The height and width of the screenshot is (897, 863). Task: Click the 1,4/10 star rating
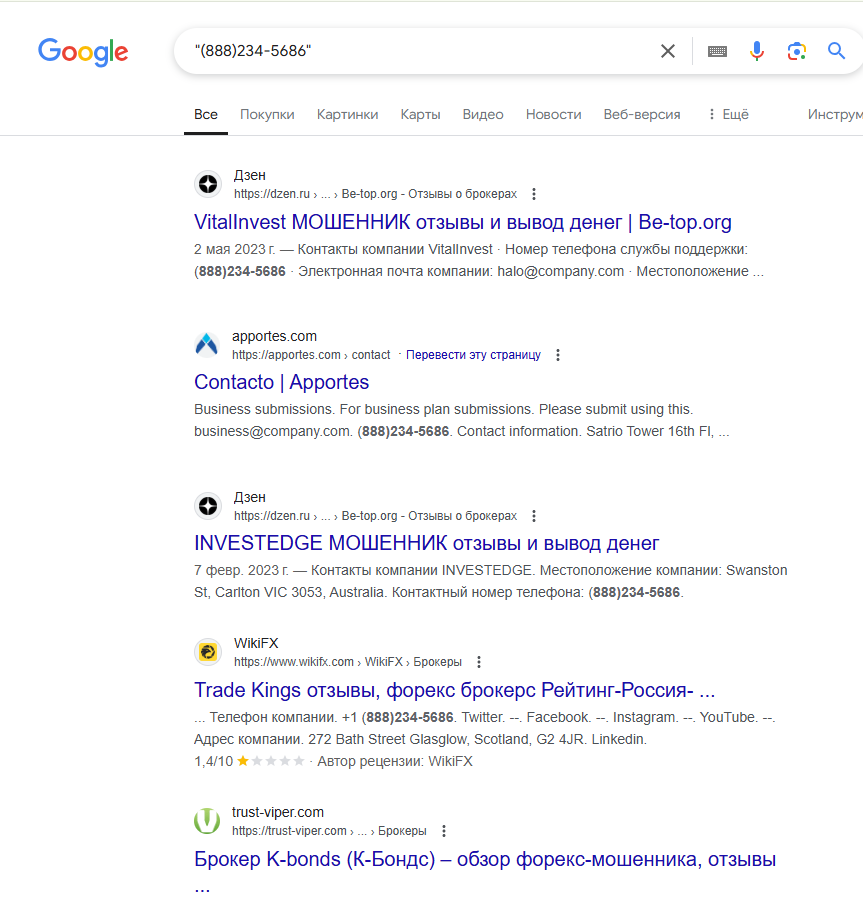click(249, 761)
